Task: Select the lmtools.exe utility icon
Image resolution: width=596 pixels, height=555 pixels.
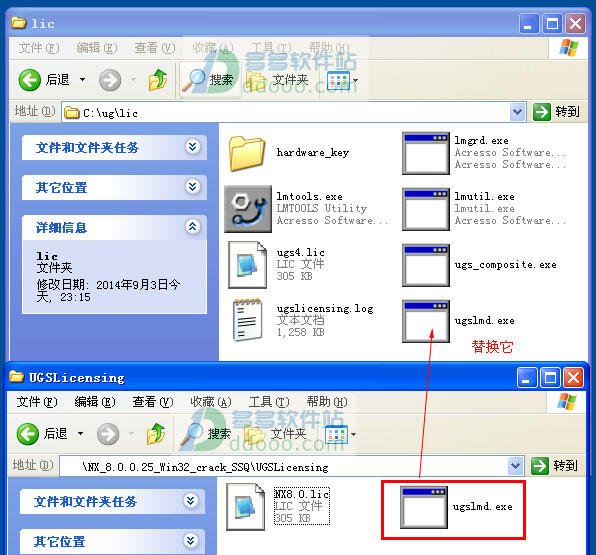Action: coord(247,209)
